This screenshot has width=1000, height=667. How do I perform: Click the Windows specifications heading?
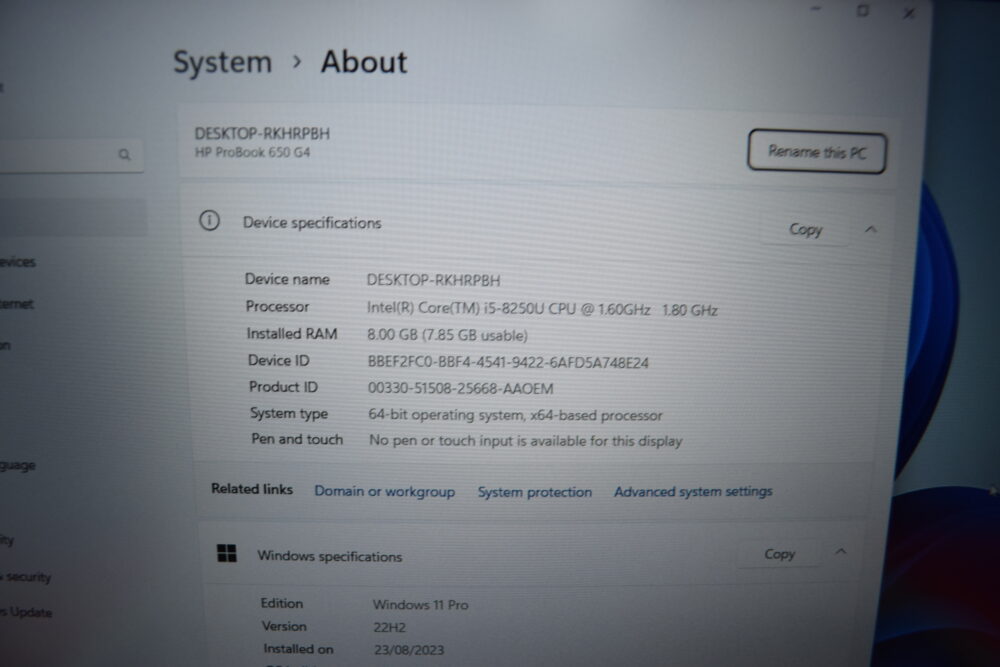pyautogui.click(x=330, y=556)
